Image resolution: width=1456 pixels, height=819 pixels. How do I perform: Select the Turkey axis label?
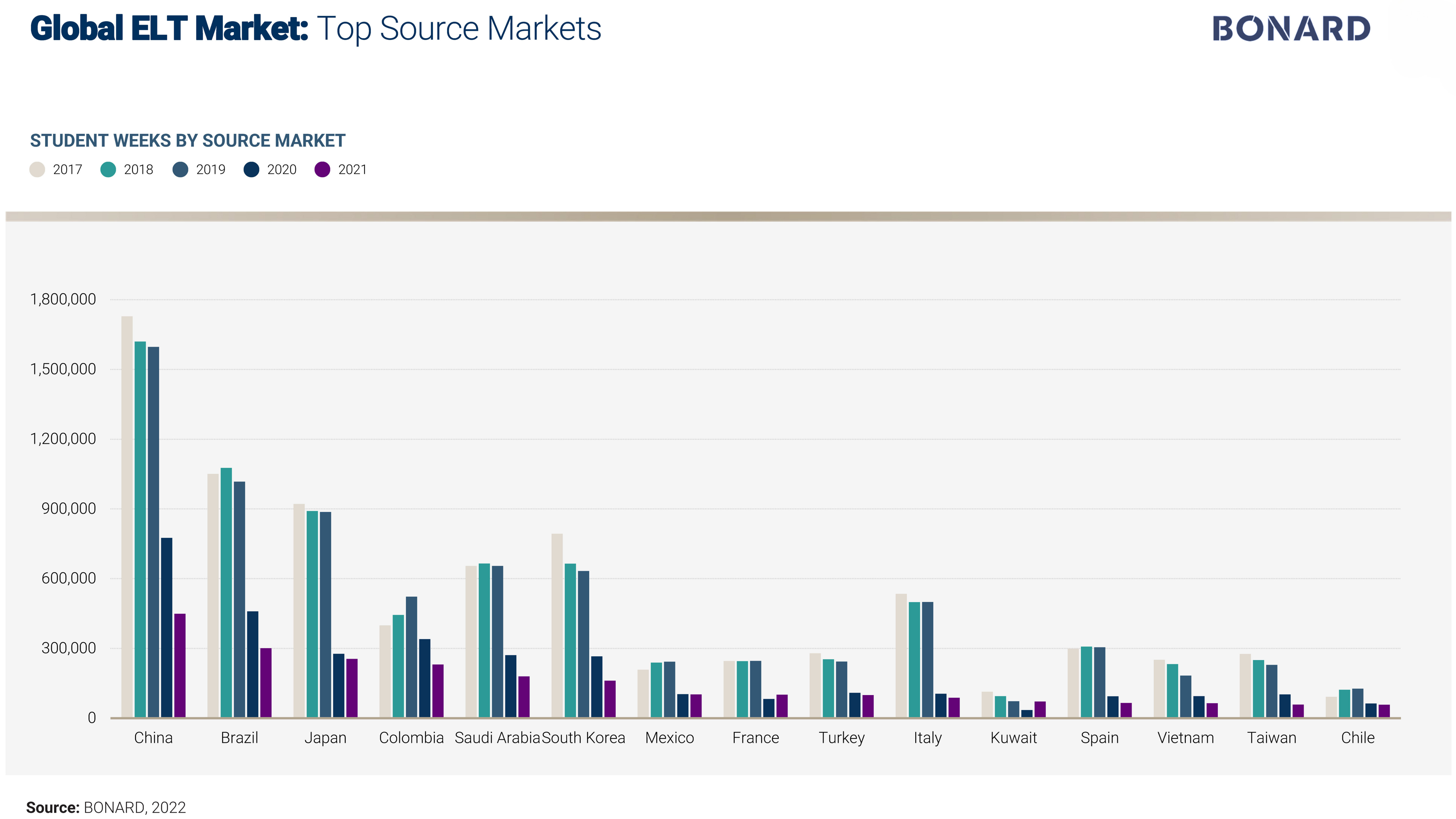tap(842, 738)
